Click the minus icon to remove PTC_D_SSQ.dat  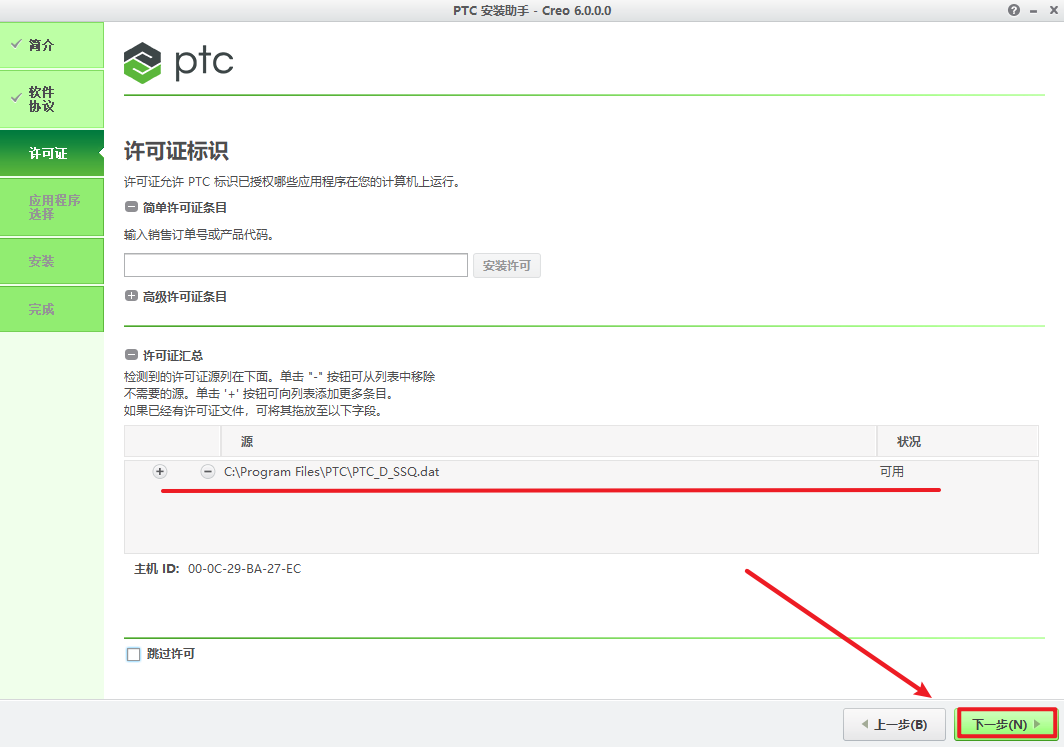click(207, 471)
